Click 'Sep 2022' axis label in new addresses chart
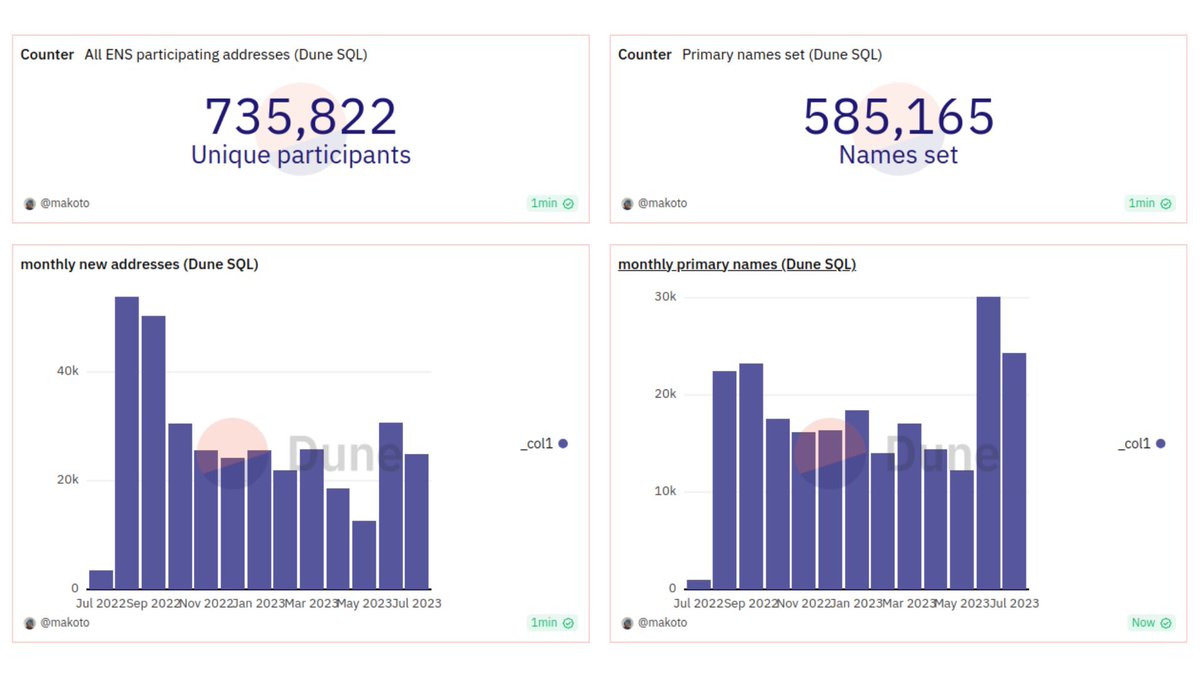The height and width of the screenshot is (675, 1200). pyautogui.click(x=154, y=603)
